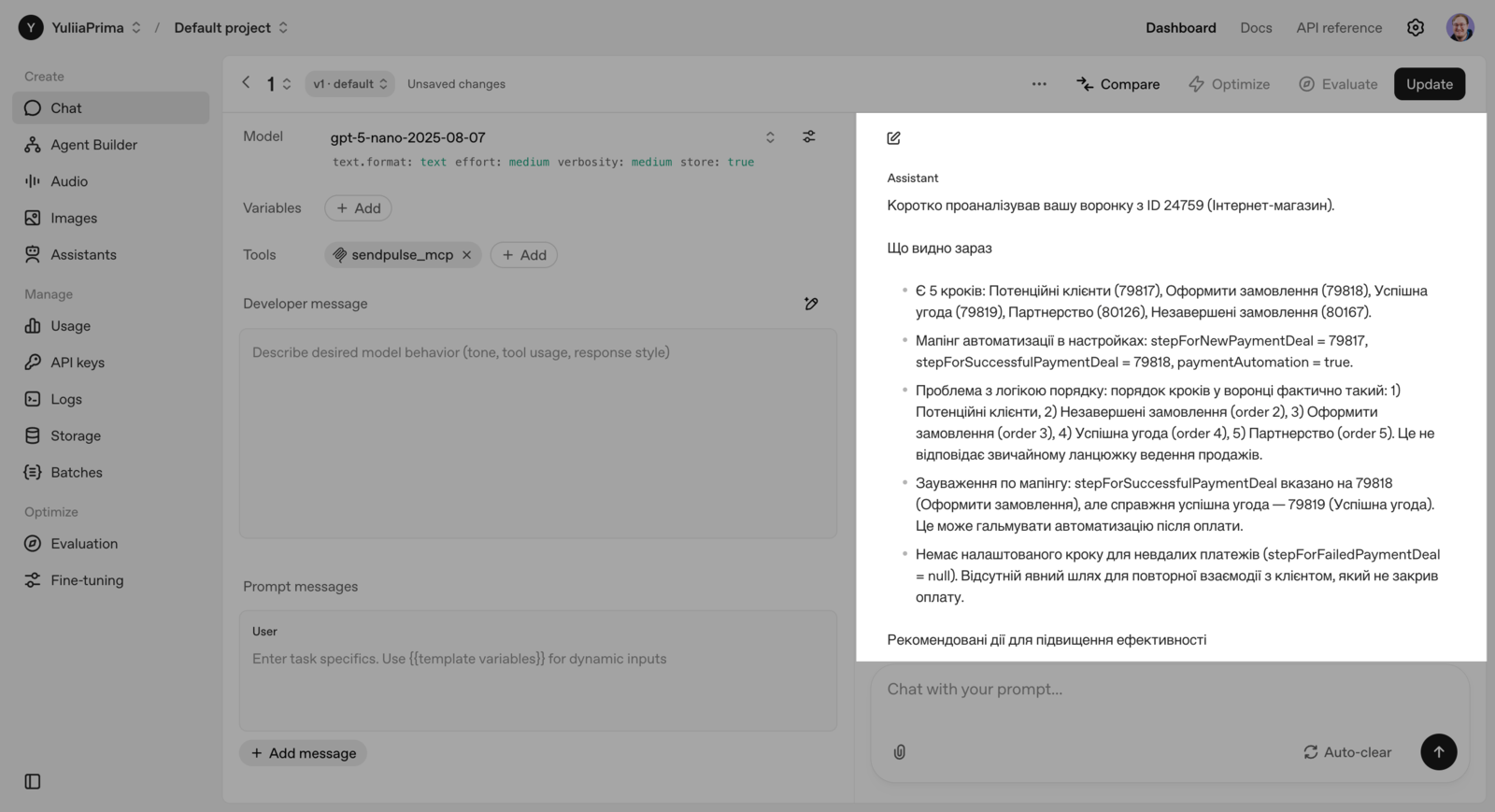
Task: Expand the Default project selector
Action: pos(231,28)
